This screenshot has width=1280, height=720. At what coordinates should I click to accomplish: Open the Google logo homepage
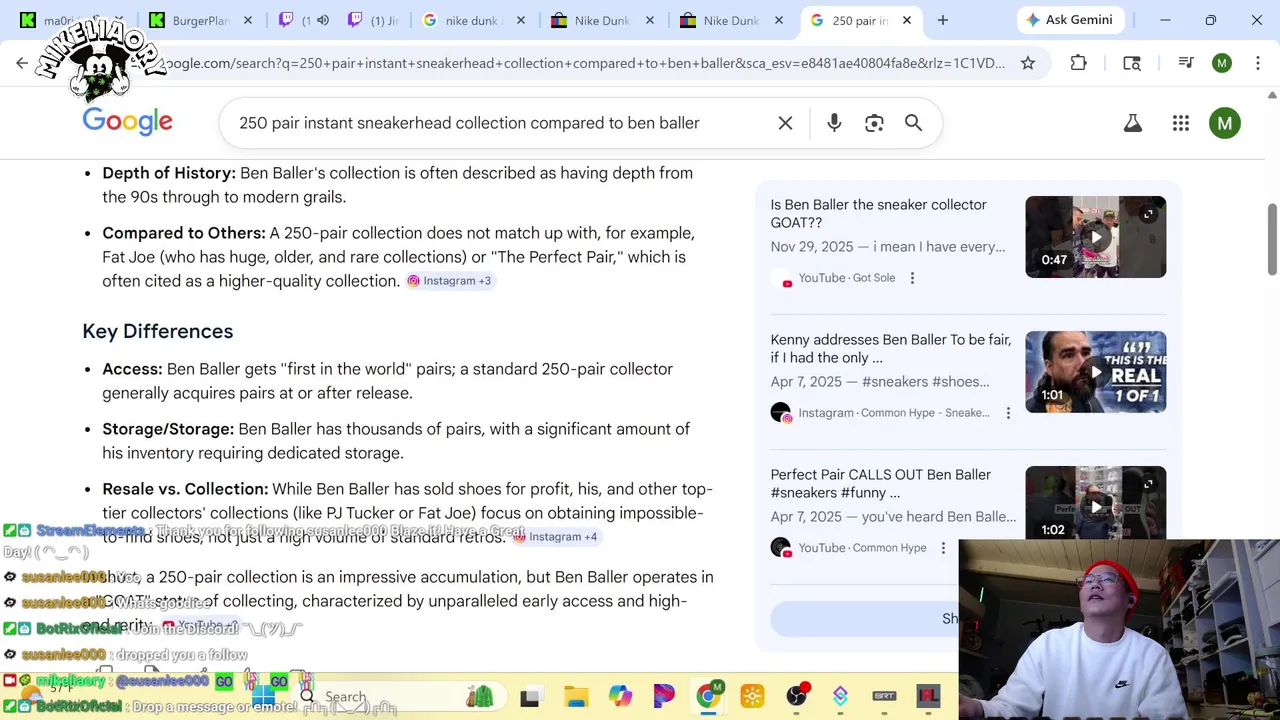tap(127, 122)
